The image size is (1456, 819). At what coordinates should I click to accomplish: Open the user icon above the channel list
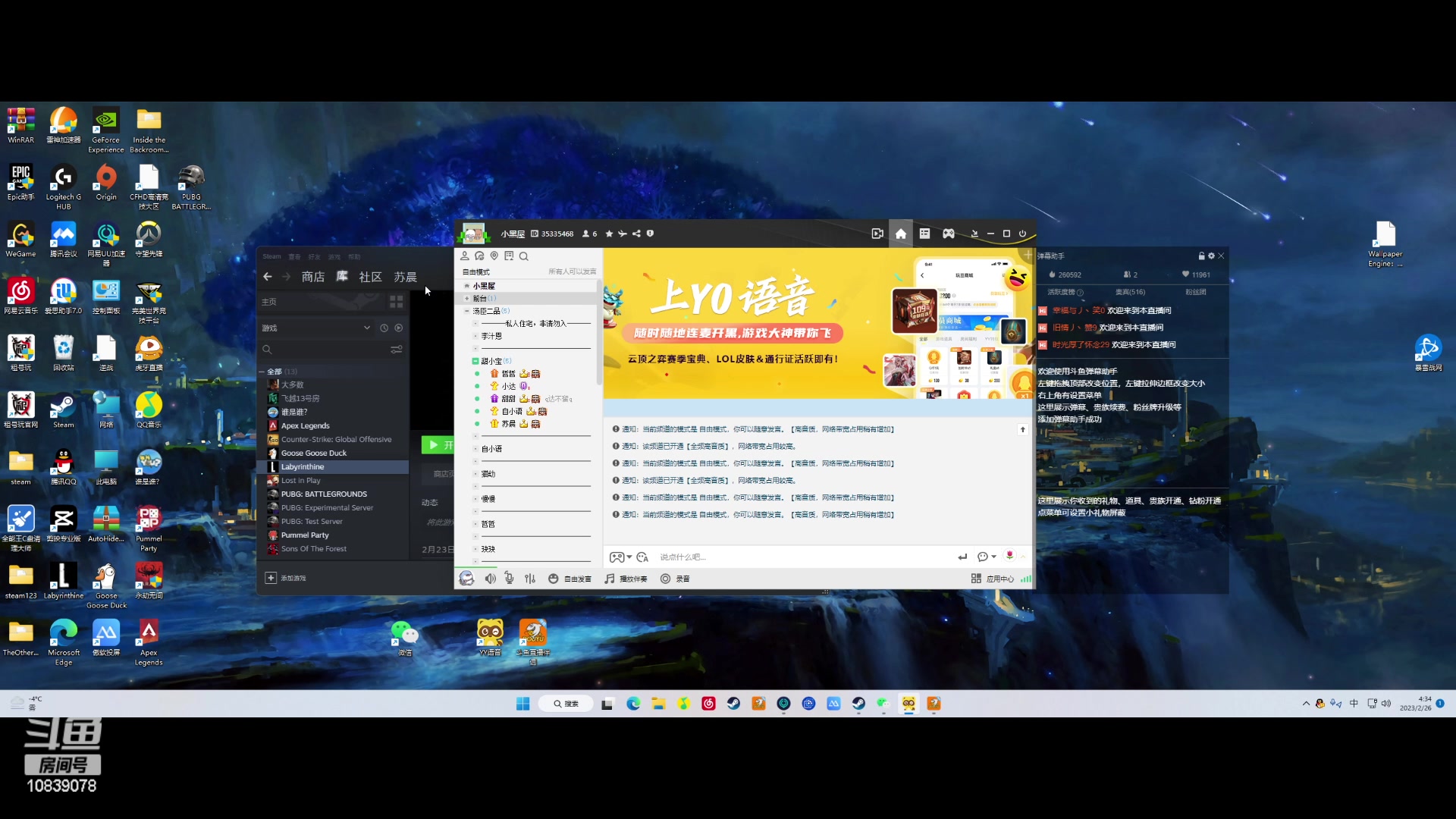tap(465, 256)
